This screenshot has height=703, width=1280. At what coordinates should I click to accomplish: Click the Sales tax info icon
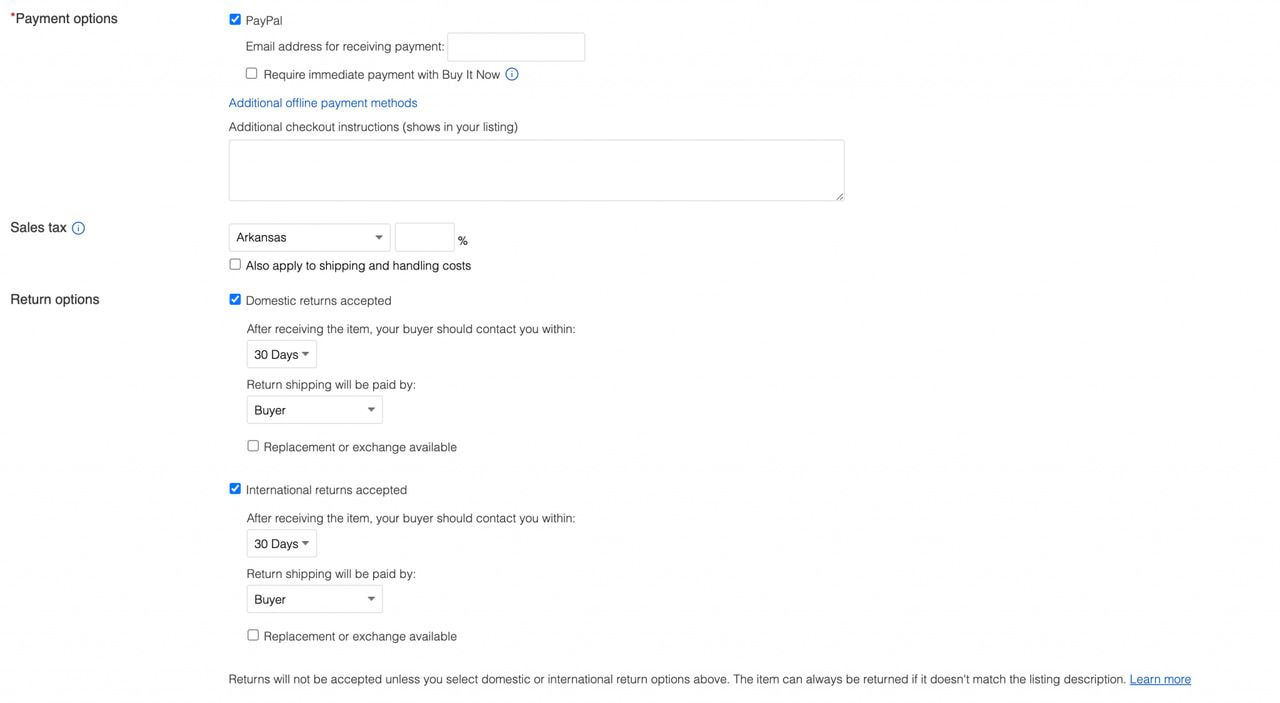(x=78, y=228)
